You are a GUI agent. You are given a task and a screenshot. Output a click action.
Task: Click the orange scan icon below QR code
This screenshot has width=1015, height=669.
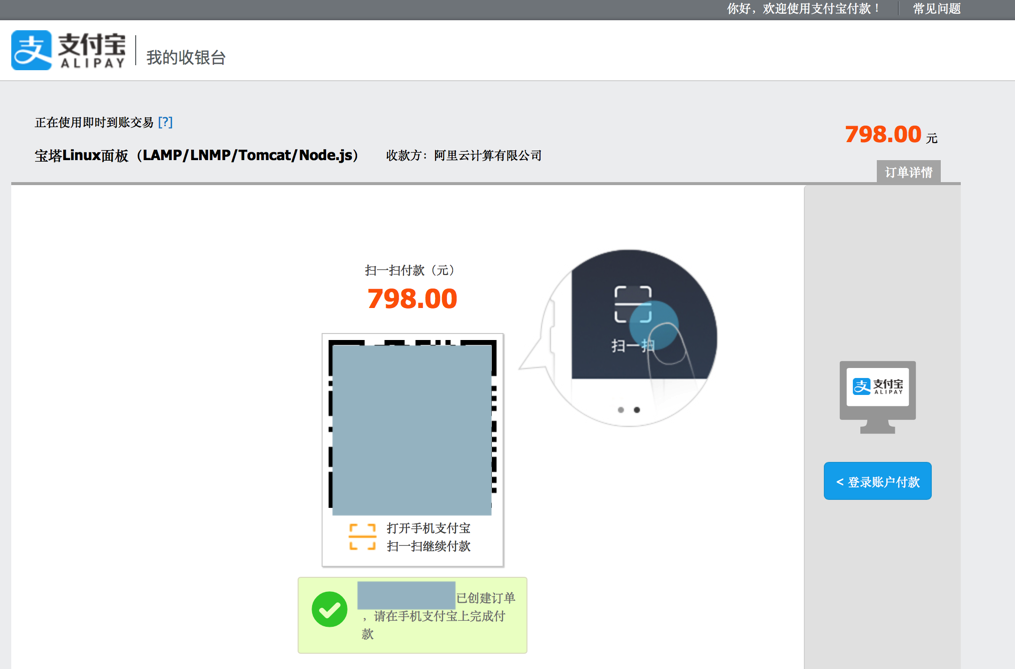(x=362, y=537)
